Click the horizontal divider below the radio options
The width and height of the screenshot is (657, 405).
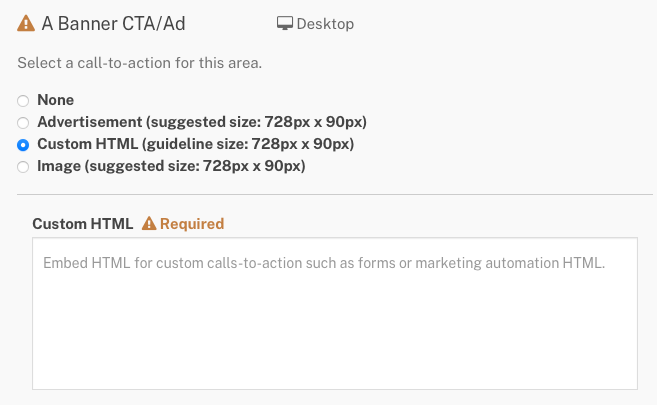click(x=335, y=194)
